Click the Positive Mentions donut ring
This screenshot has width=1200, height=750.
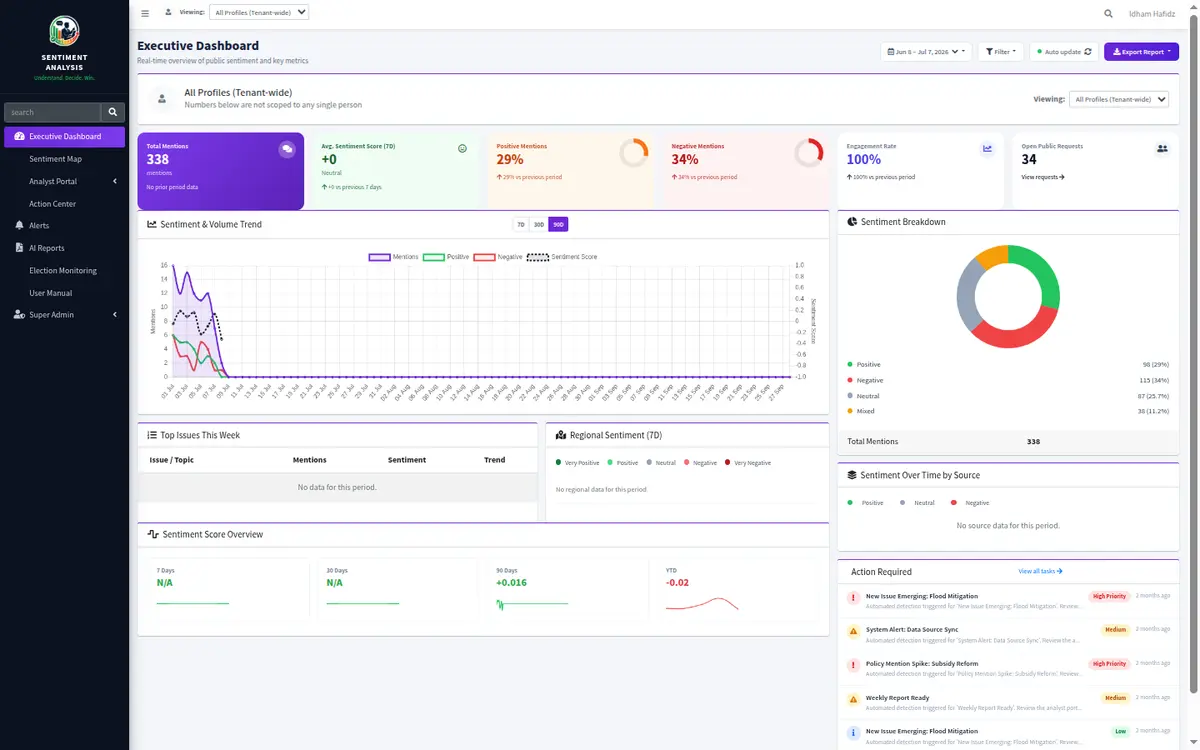click(634, 153)
